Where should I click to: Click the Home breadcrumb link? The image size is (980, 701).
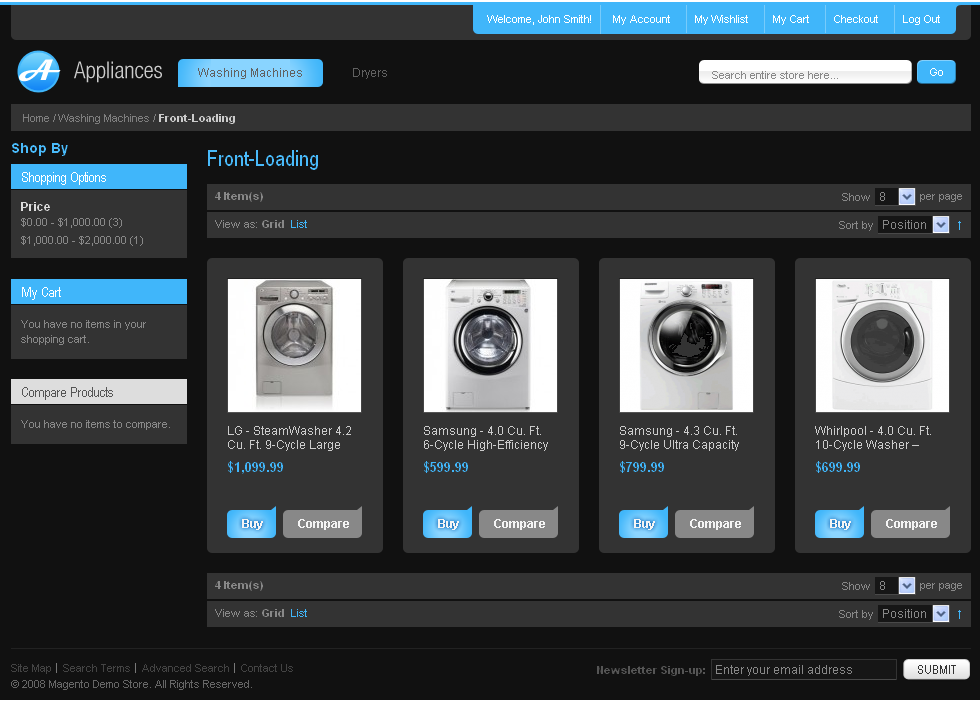pos(36,119)
